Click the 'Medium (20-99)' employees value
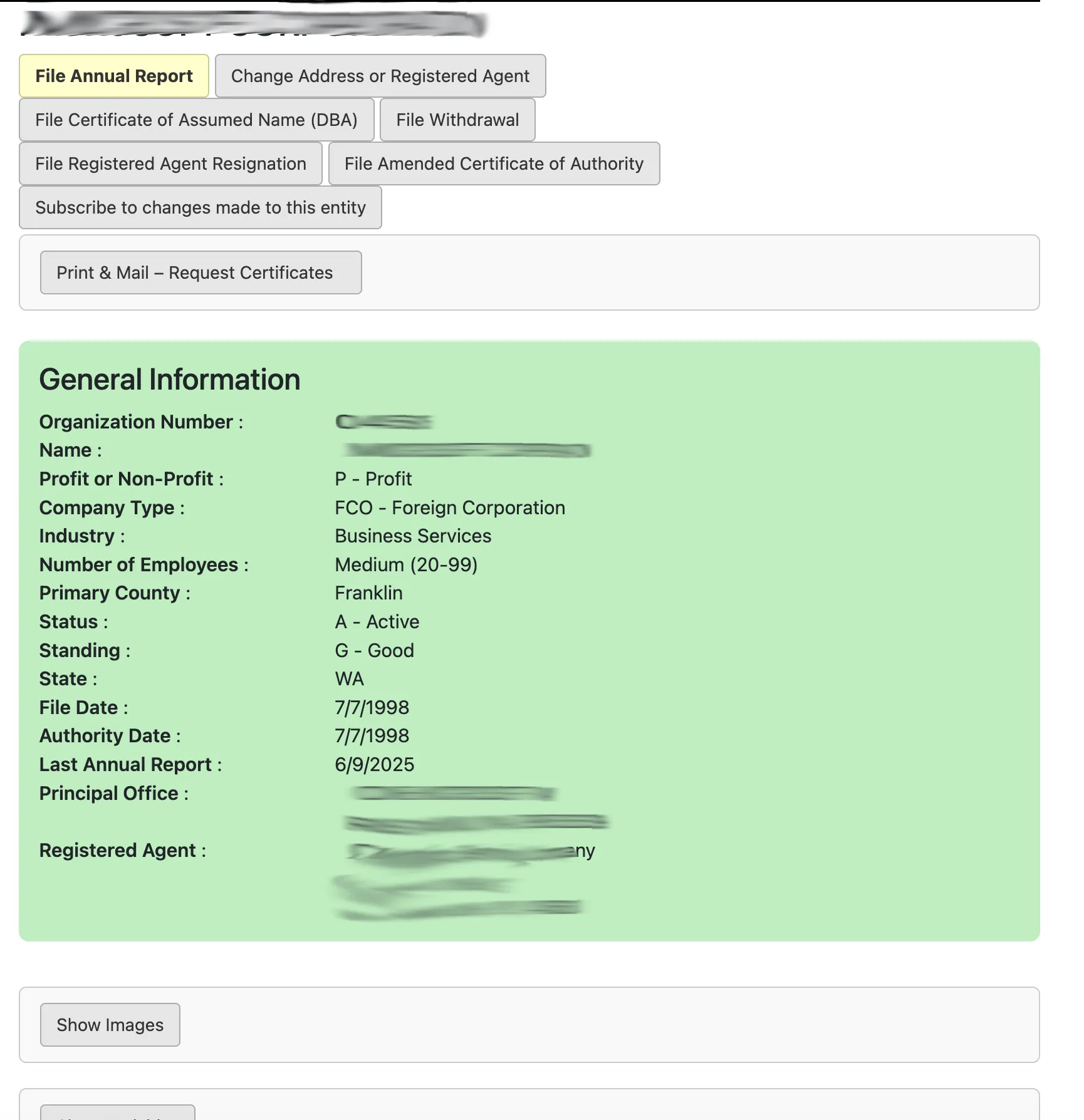Viewport: 1084px width, 1120px height. tap(406, 564)
